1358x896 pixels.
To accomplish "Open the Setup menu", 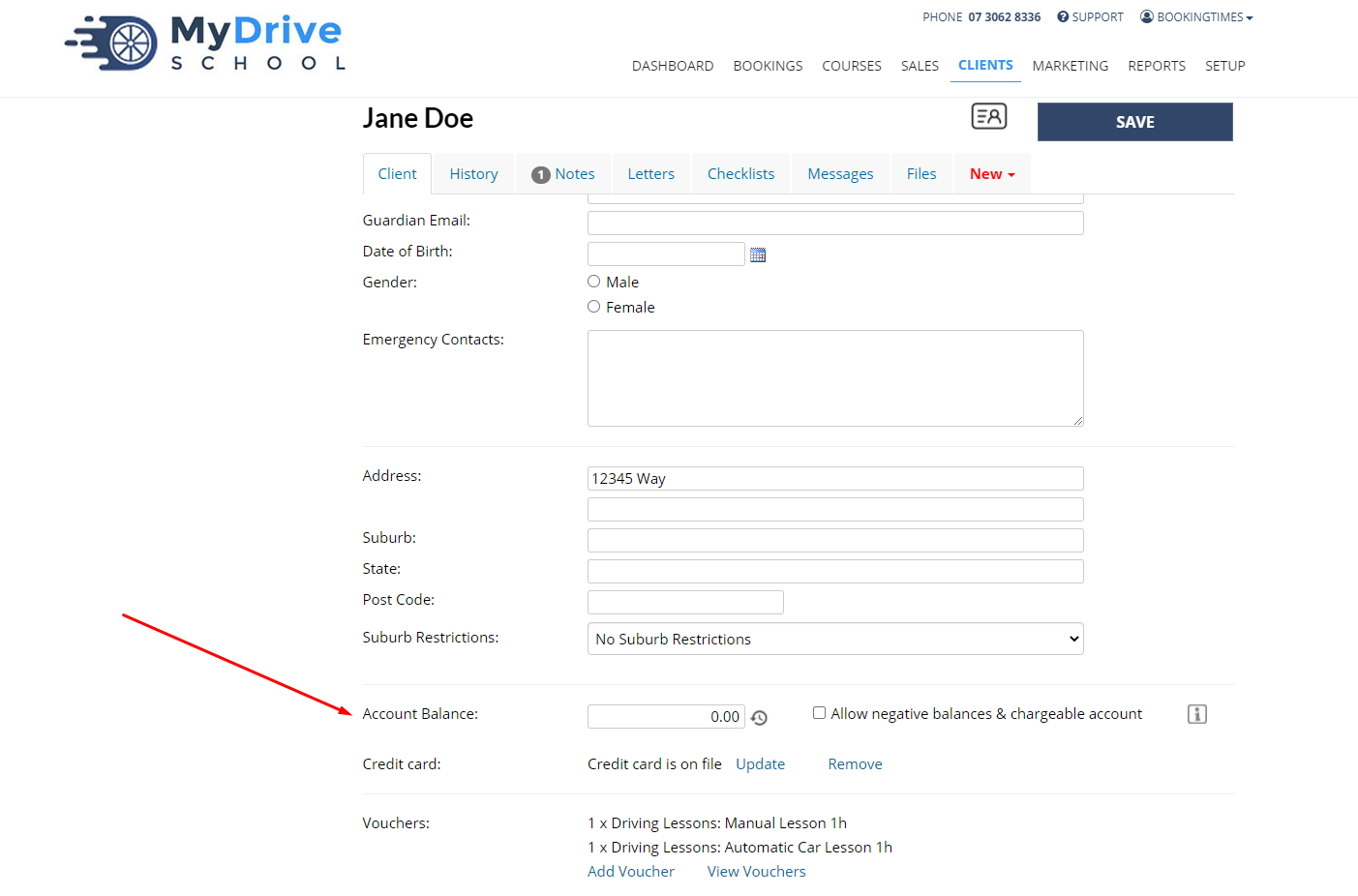I will click(x=1225, y=66).
